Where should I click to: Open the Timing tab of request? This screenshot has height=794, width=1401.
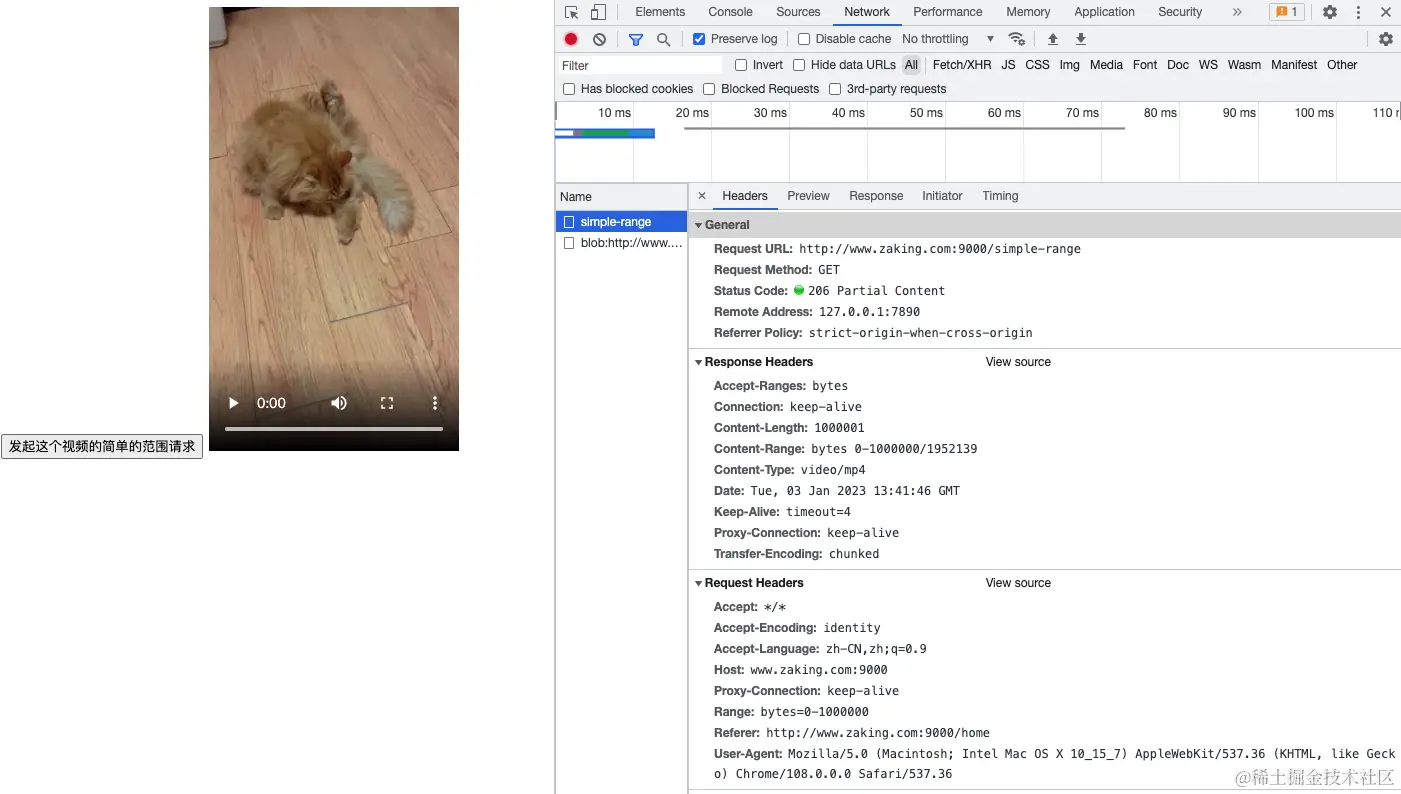point(1000,196)
